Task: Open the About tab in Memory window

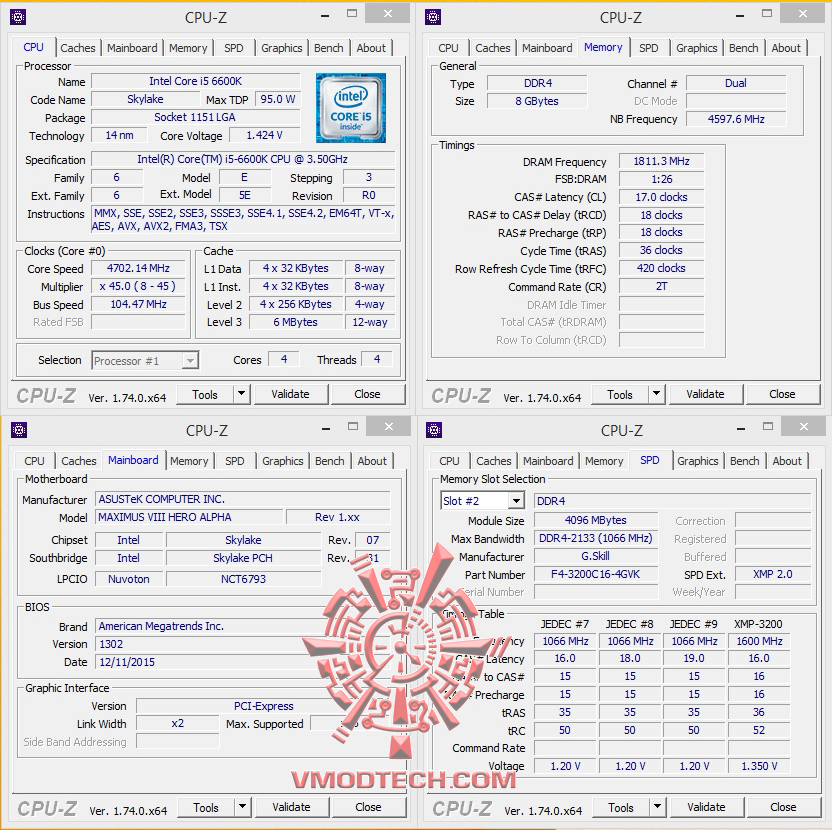Action: (x=786, y=48)
